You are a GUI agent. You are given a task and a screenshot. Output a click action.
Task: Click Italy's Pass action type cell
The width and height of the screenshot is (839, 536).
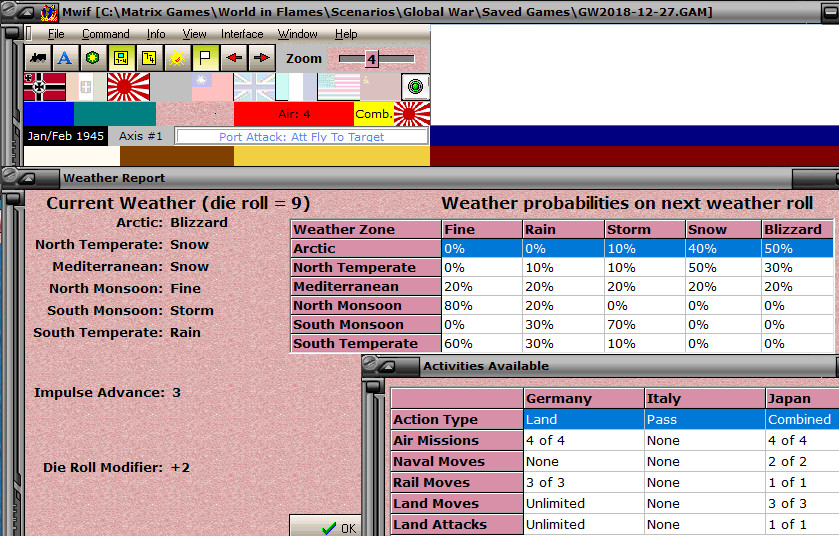pyautogui.click(x=705, y=419)
